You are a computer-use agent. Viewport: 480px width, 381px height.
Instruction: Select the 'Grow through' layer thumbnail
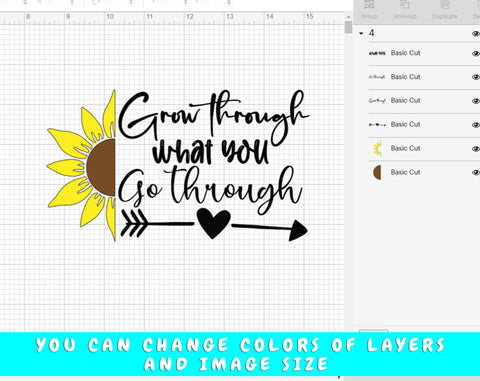click(x=377, y=101)
